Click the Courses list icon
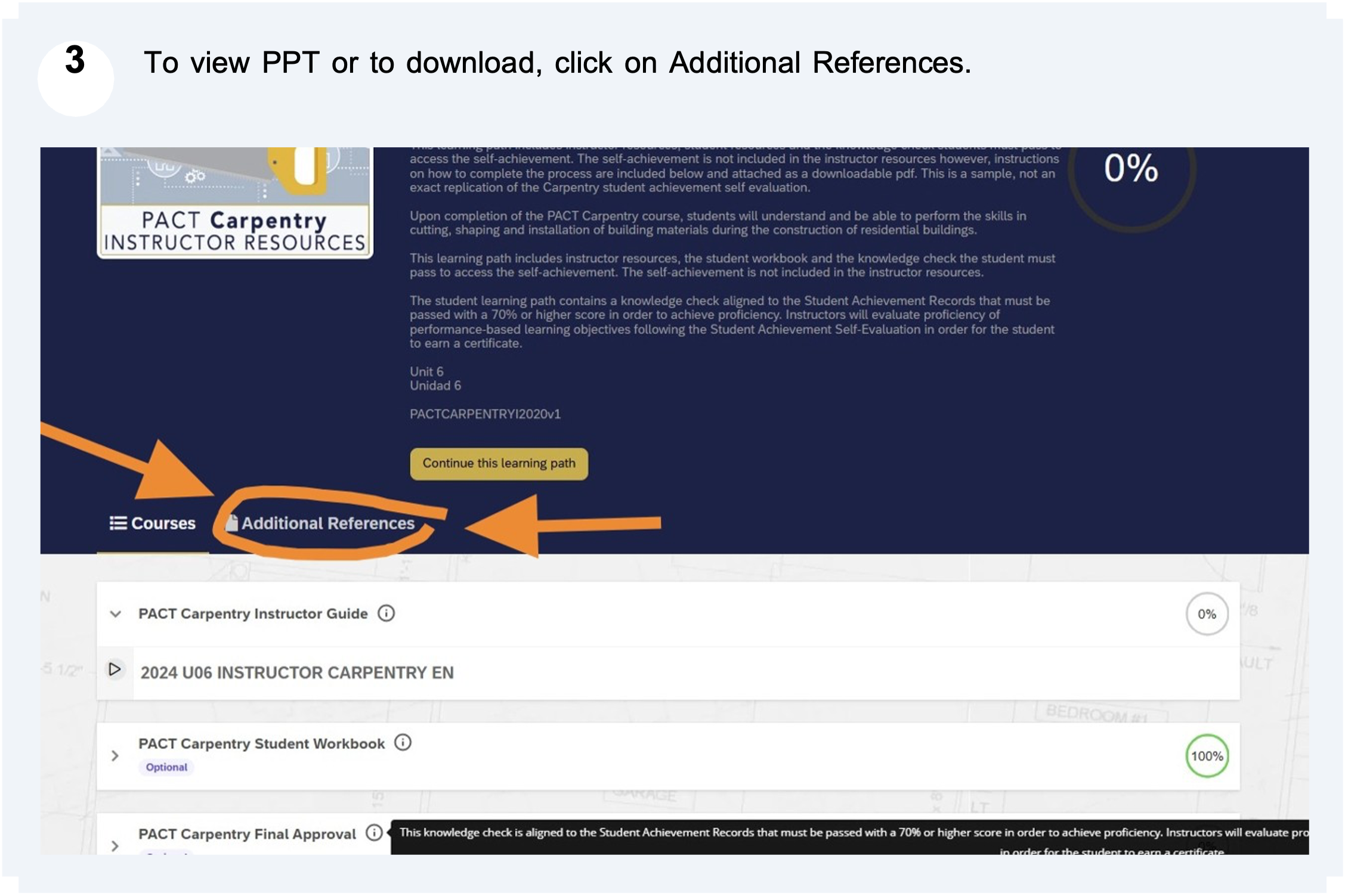The width and height of the screenshot is (1345, 896). pyautogui.click(x=118, y=523)
